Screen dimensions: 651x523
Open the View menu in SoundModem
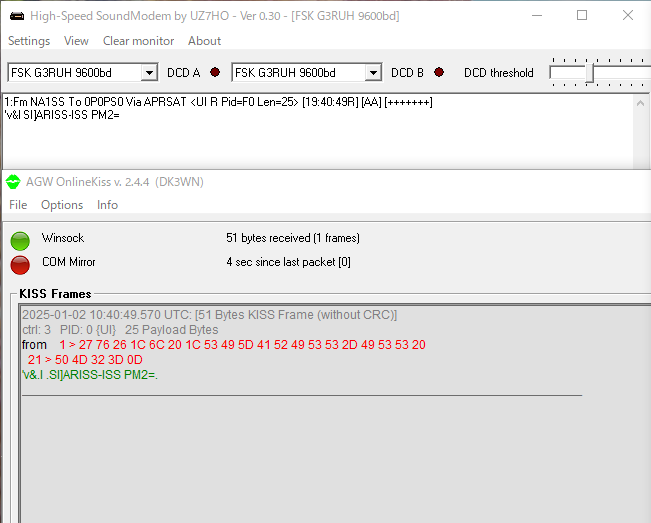point(76,41)
